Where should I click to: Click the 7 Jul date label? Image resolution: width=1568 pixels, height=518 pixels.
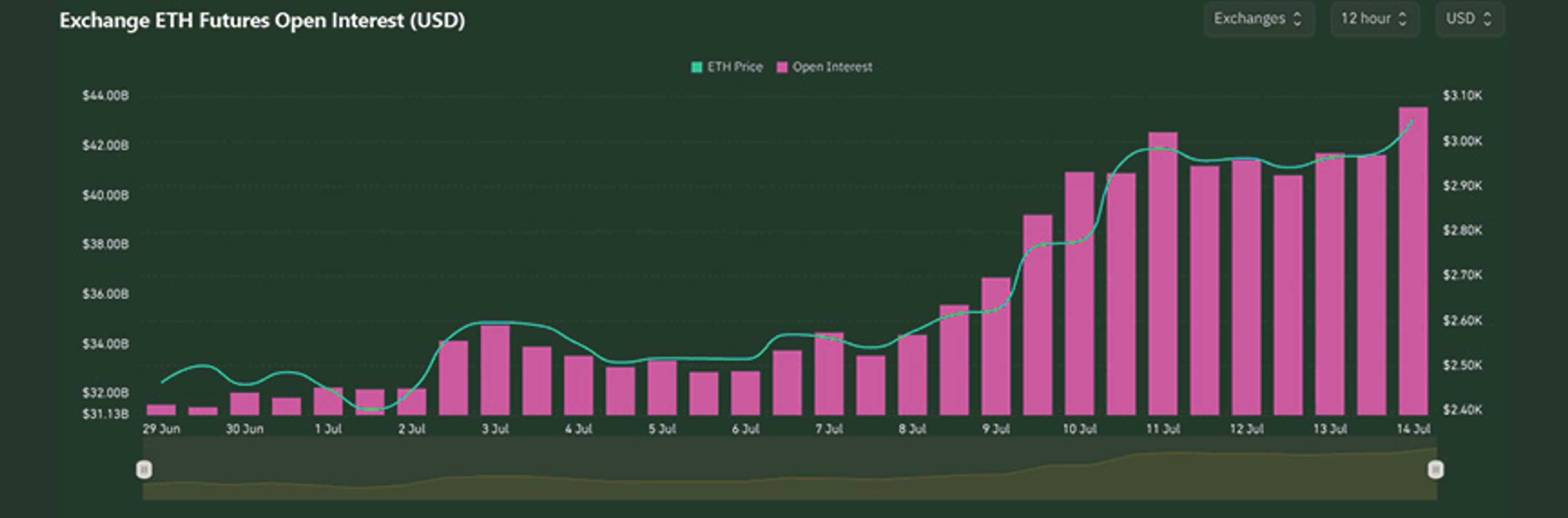(829, 429)
